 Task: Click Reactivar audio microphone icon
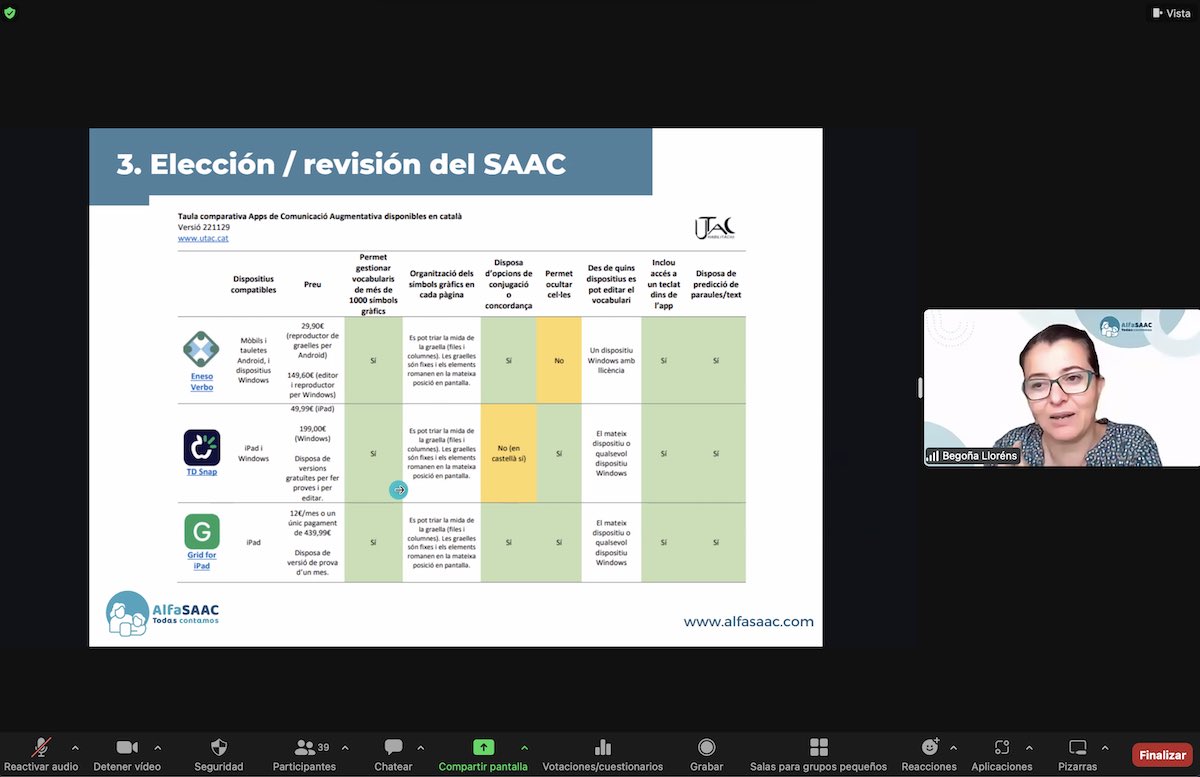tap(41, 748)
